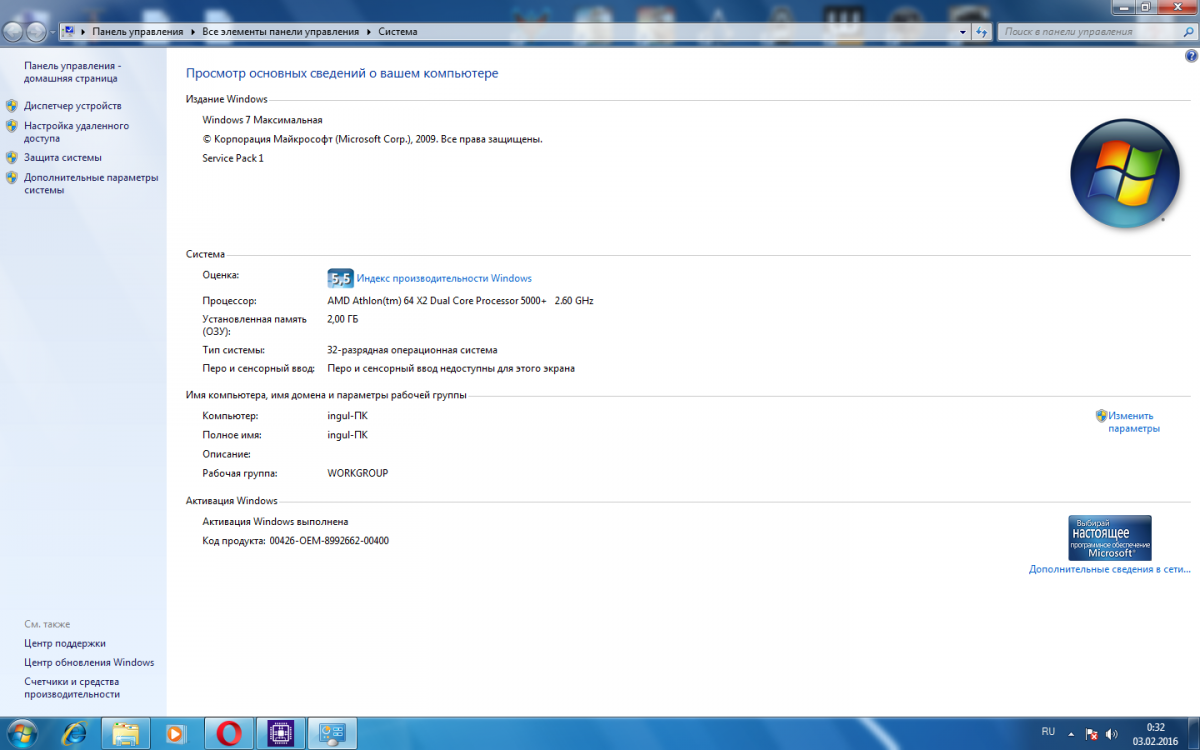Launch Opera browser from taskbar

click(229, 734)
